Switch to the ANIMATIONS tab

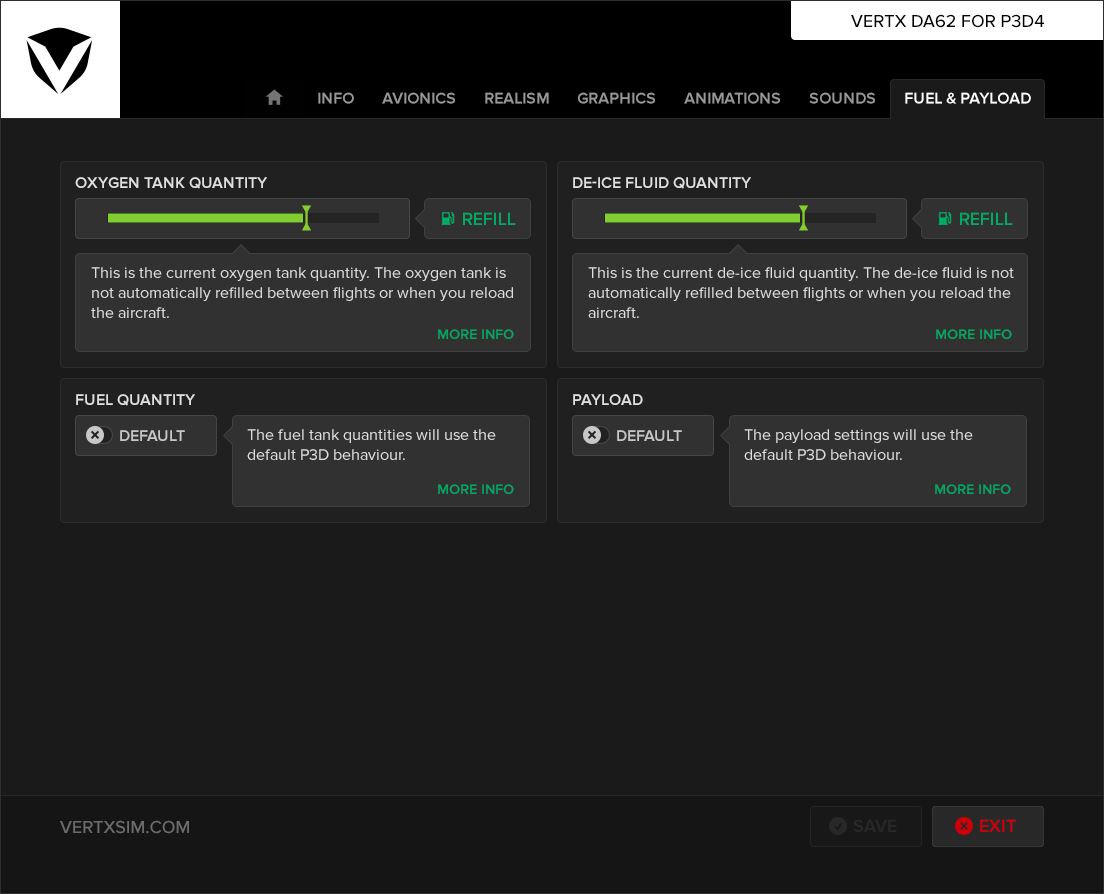click(x=732, y=99)
